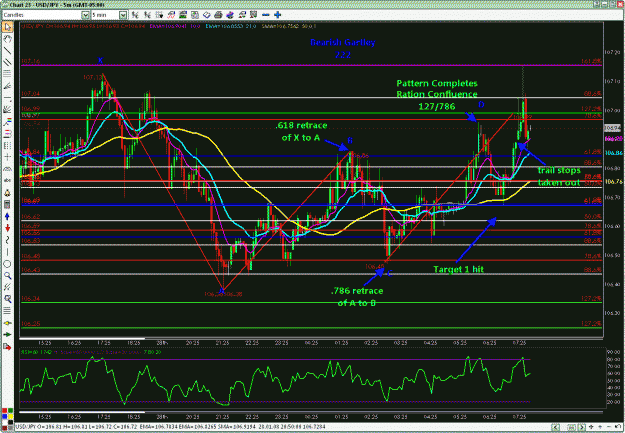
Task: Select the pointer arrow tool
Action: 8,27
